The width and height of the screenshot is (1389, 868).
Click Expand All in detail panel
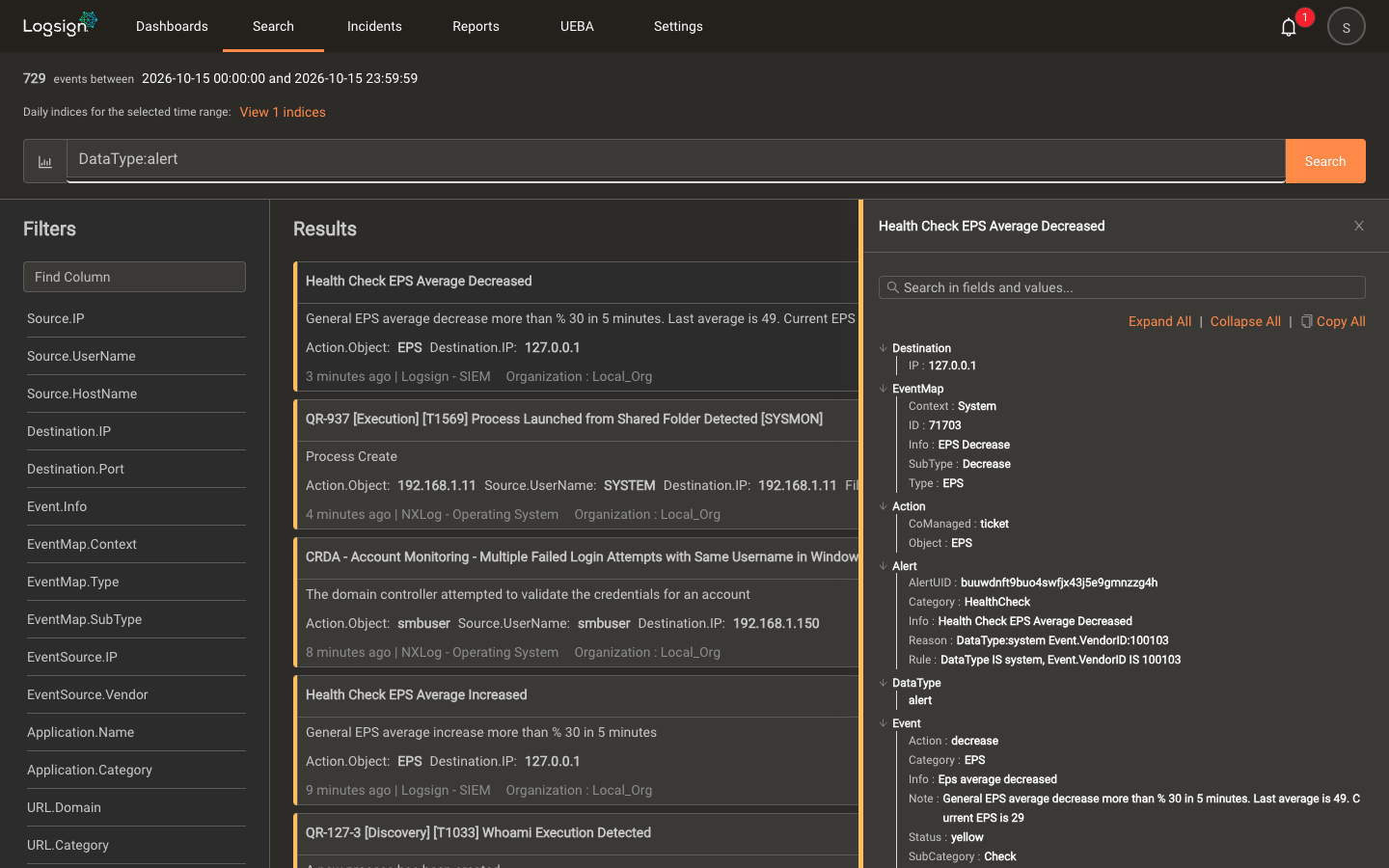(1159, 321)
